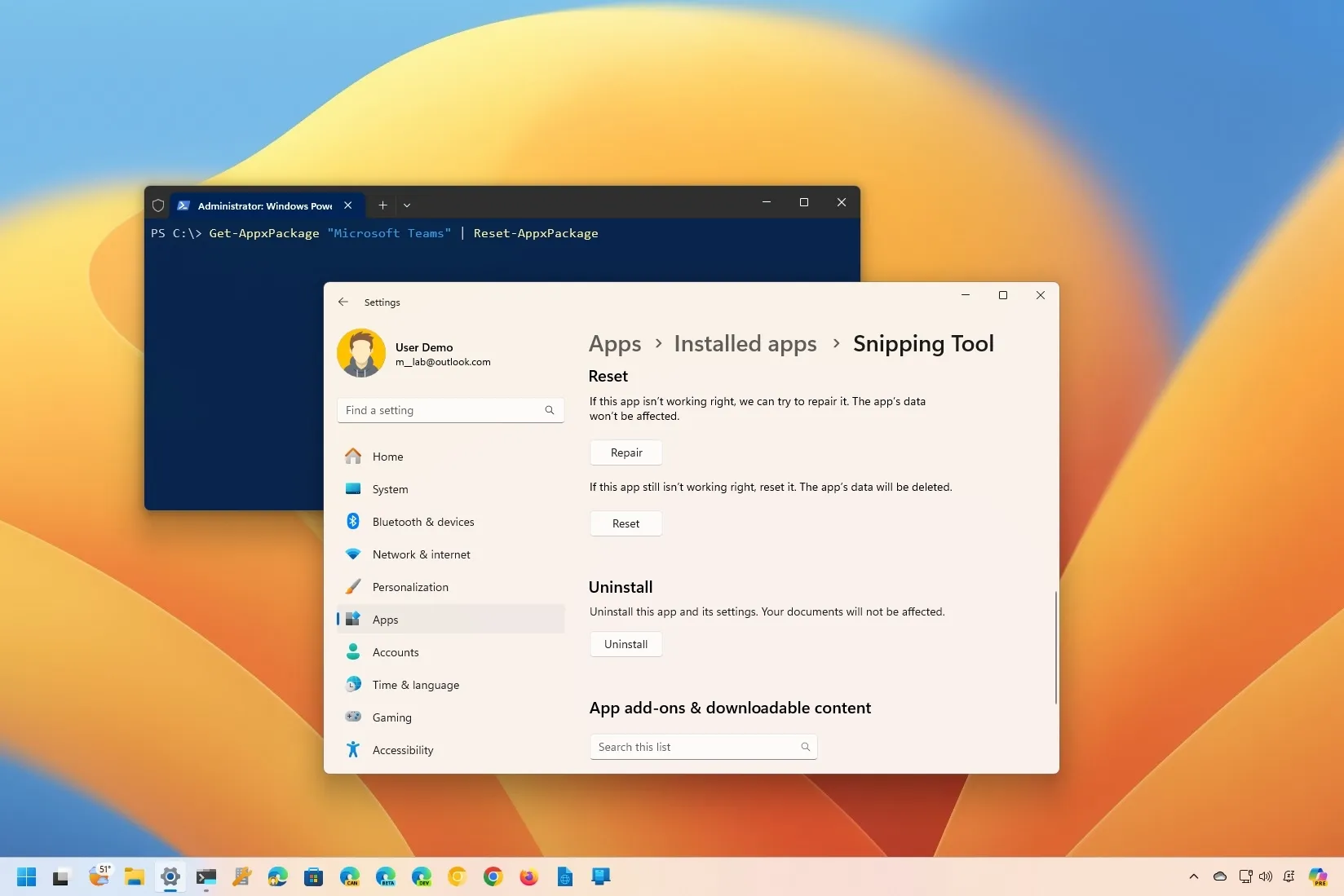1344x896 pixels.
Task: Open Network & internet settings
Action: (420, 554)
